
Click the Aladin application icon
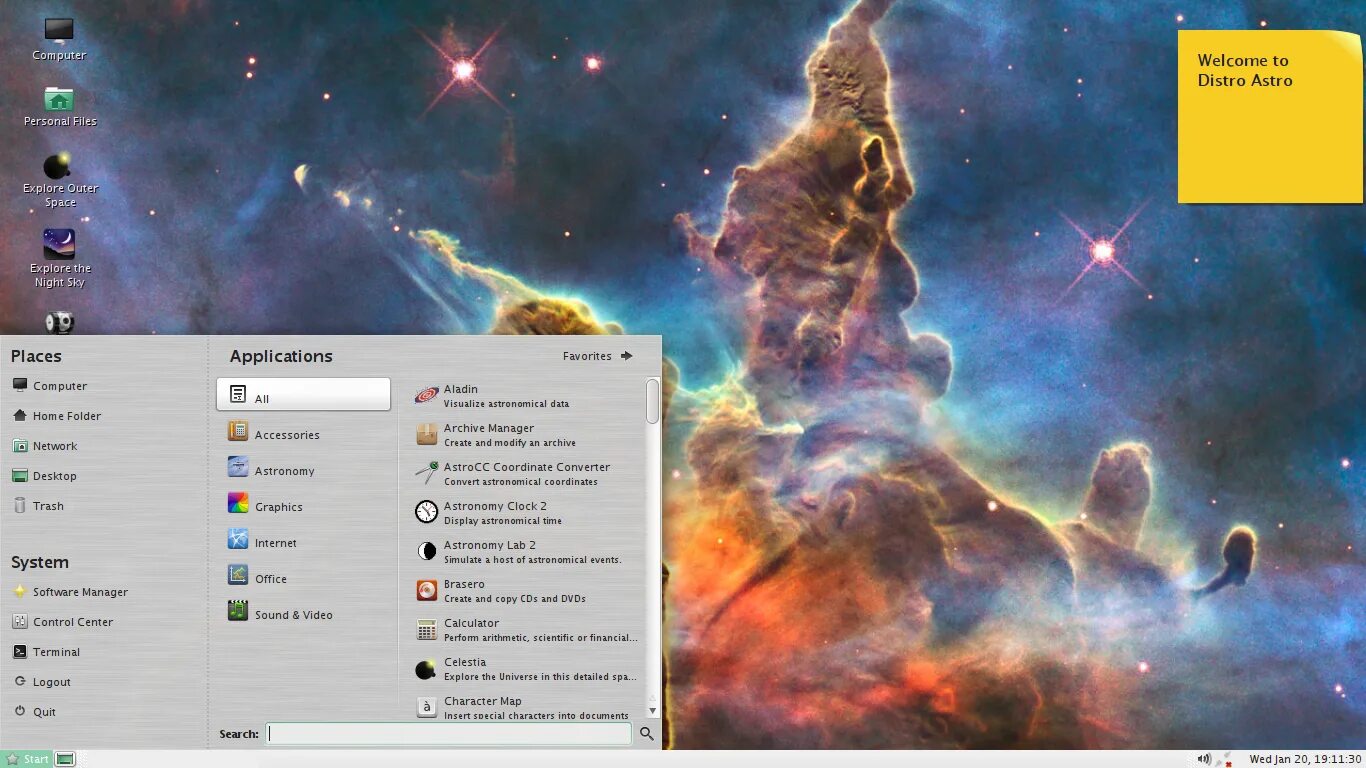(x=427, y=395)
